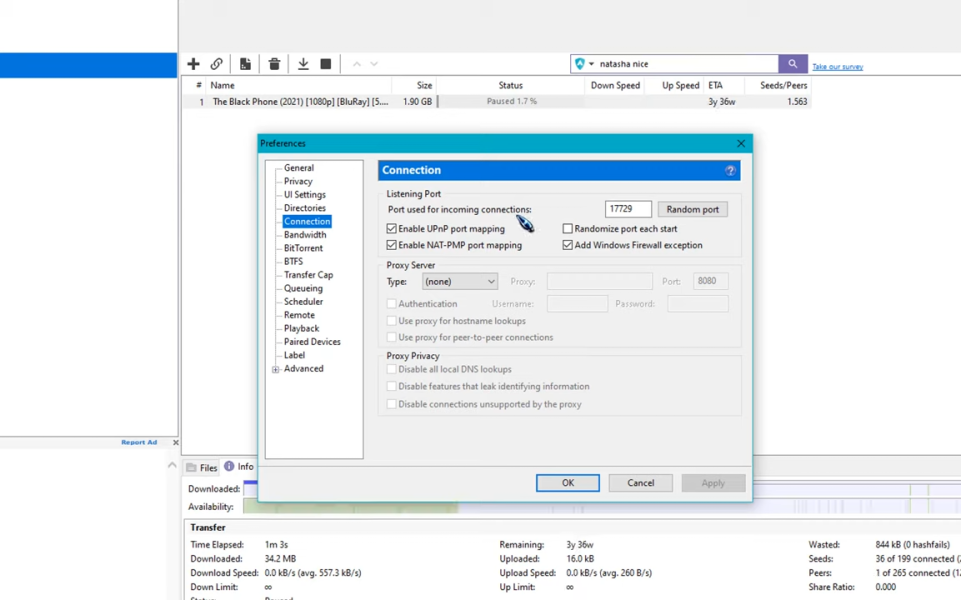Screen dimensions: 961x600
Task: Select General in Preferences tree
Action: (x=298, y=168)
